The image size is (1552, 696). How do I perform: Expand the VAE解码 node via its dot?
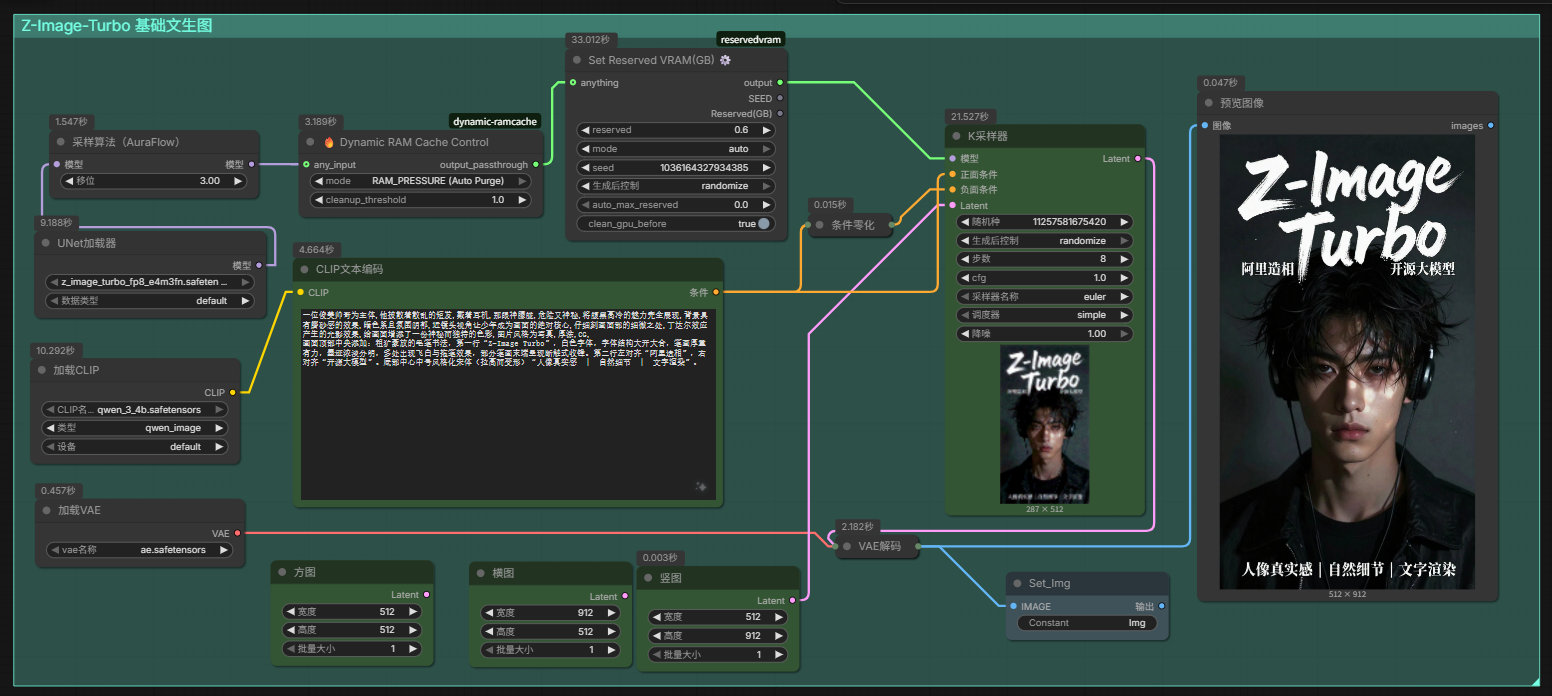847,546
